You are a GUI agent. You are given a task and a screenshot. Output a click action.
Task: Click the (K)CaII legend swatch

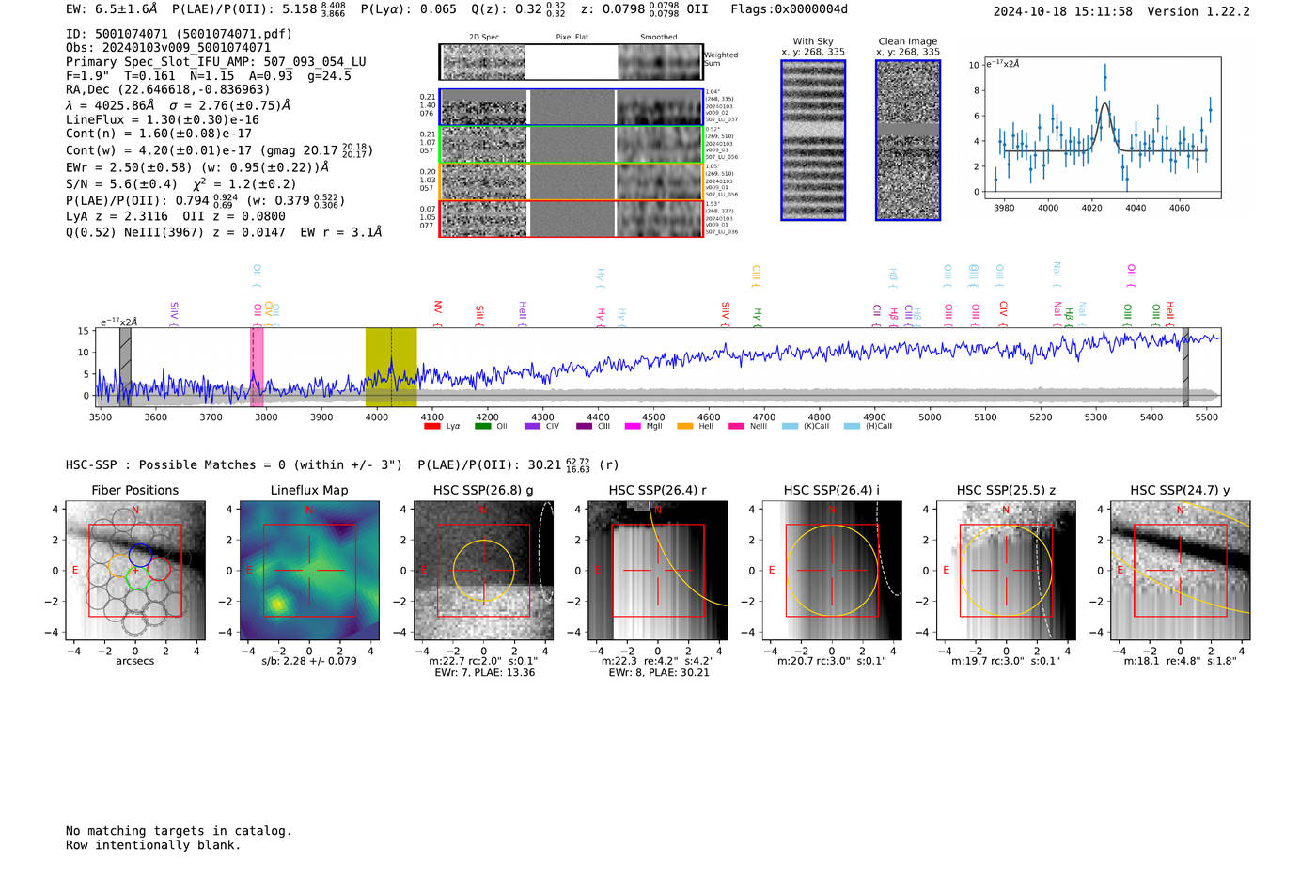tap(791, 426)
